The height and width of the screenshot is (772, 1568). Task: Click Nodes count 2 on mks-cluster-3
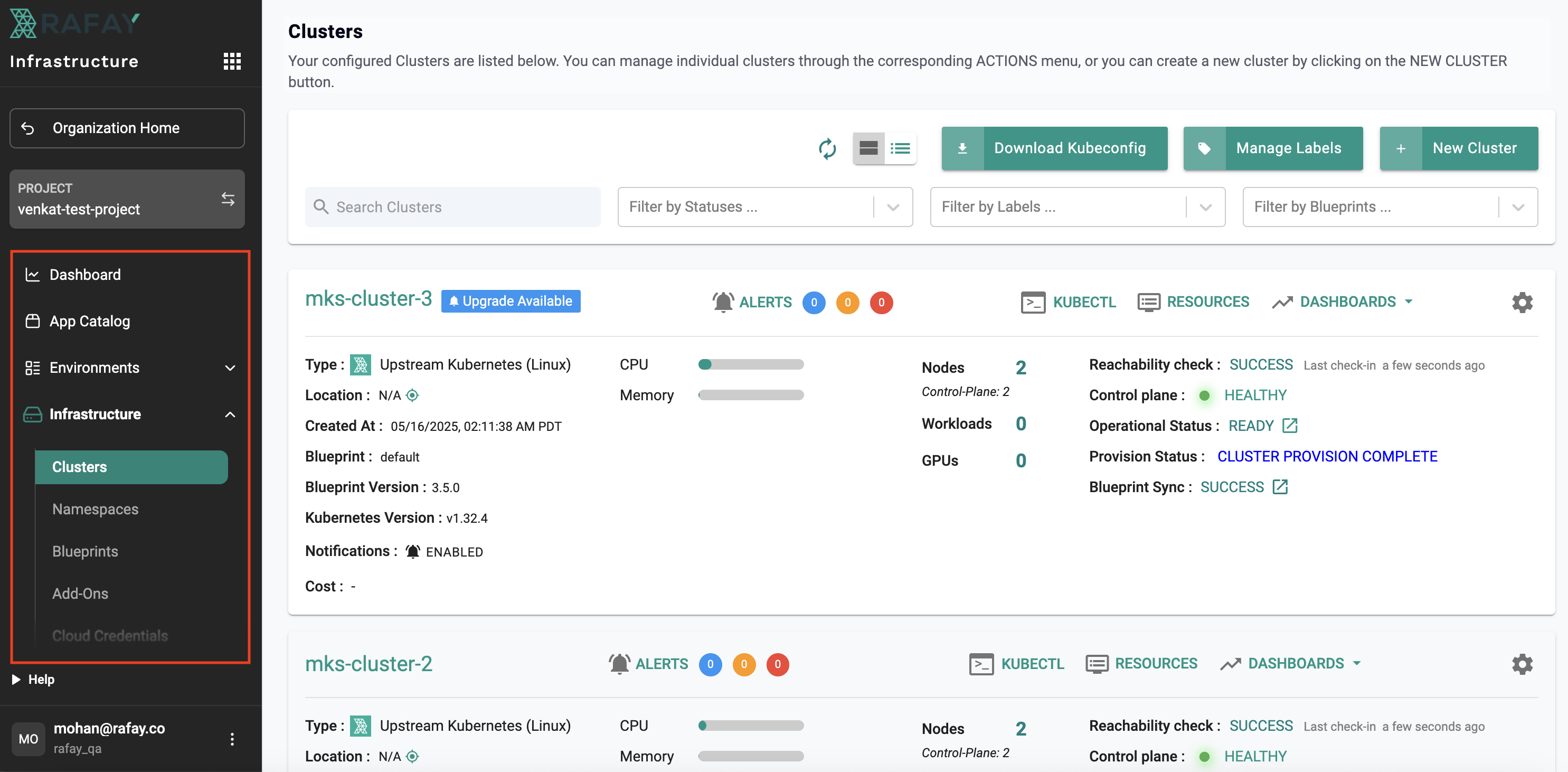(1021, 368)
